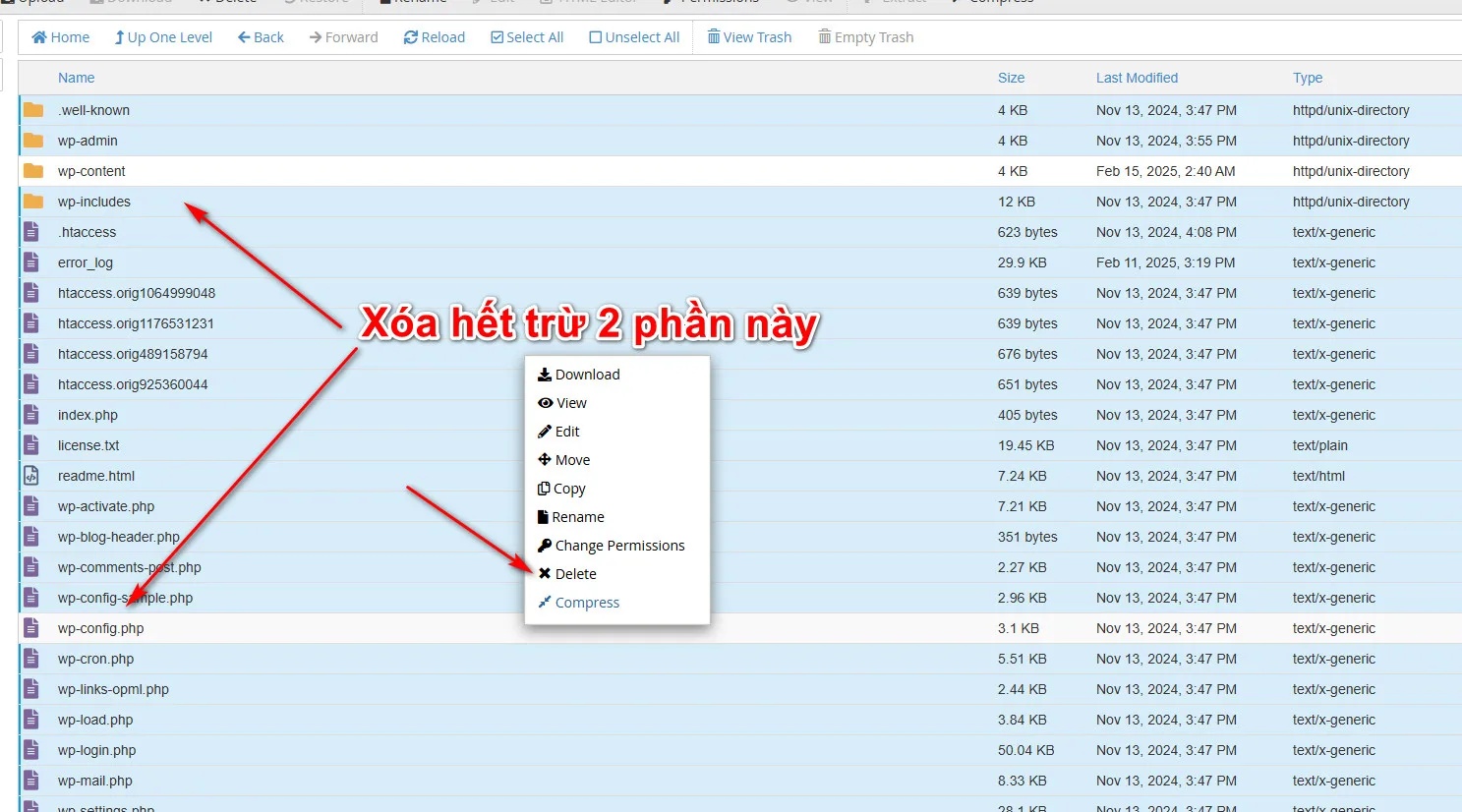
Task: Sort files by the Name column header
Action: click(x=76, y=78)
